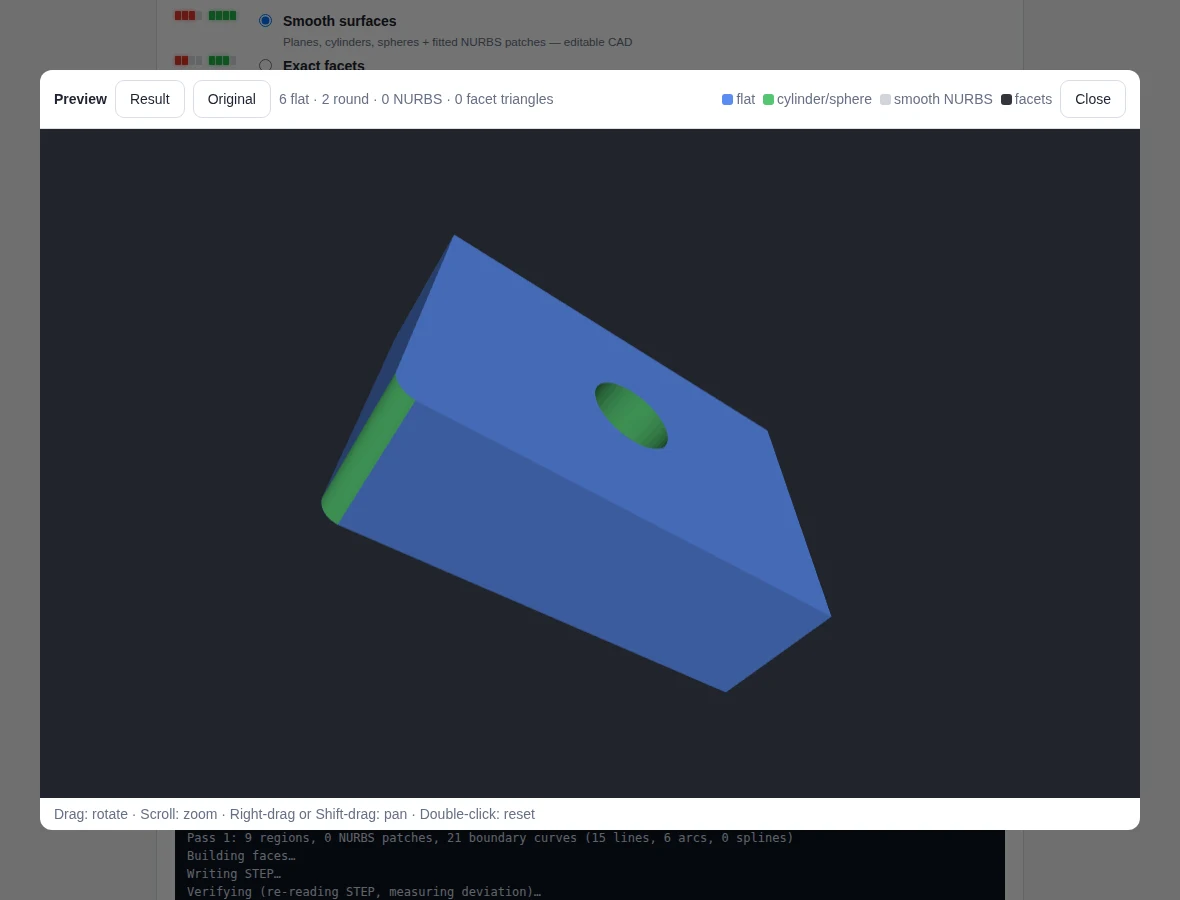Click 'Pass 1: 9 regions' log line
Screen dimensions: 1180x900
coord(490,838)
